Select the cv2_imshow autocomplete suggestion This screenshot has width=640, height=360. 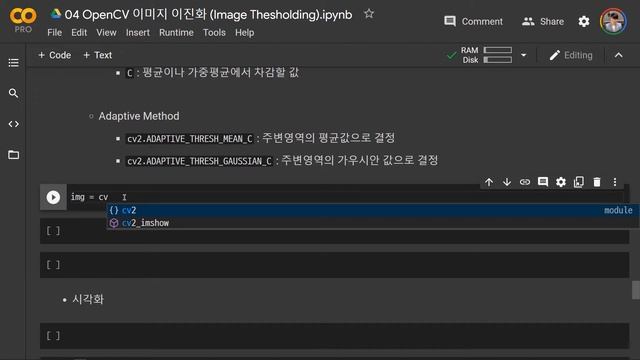click(372, 223)
